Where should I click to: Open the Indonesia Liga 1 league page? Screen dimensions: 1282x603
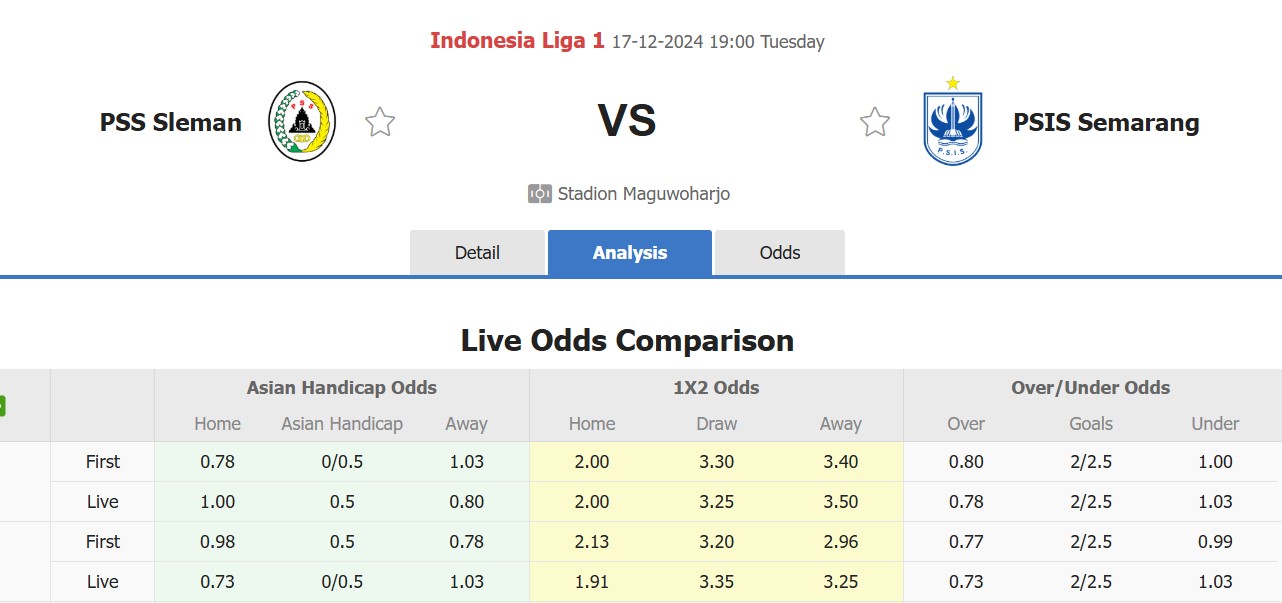(515, 41)
